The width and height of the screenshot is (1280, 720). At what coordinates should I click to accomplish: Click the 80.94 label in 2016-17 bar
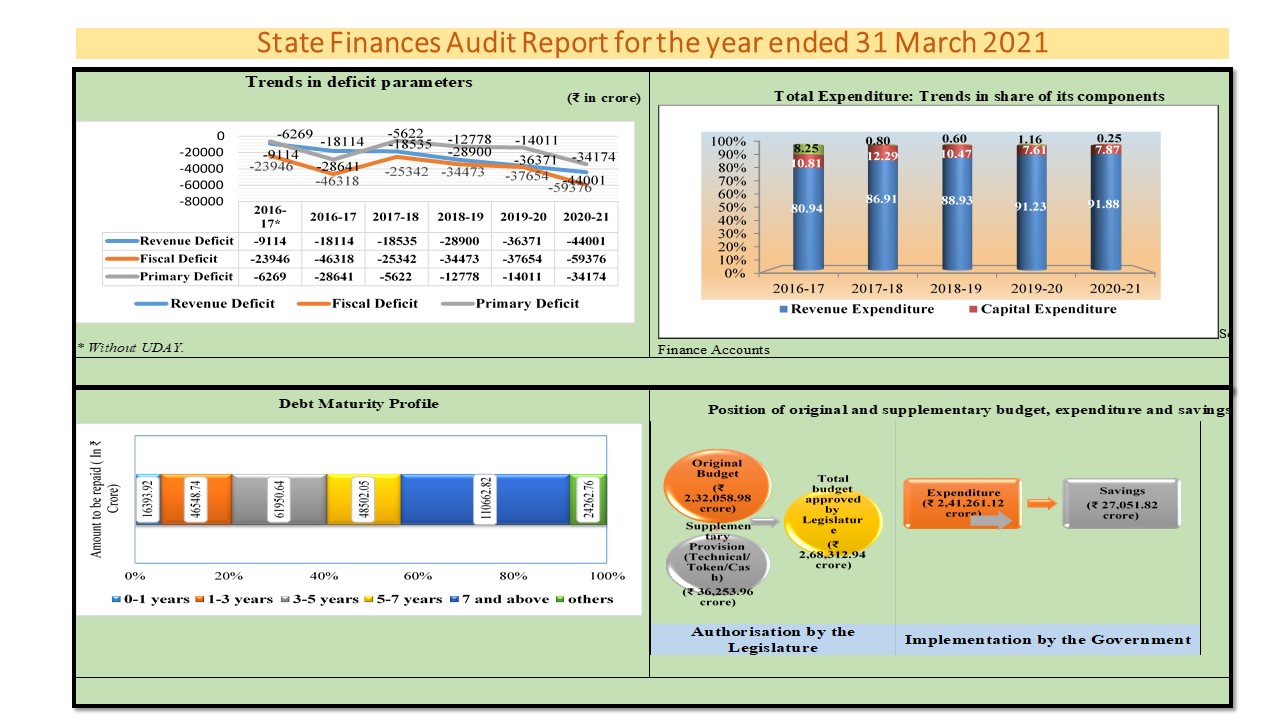(x=807, y=208)
